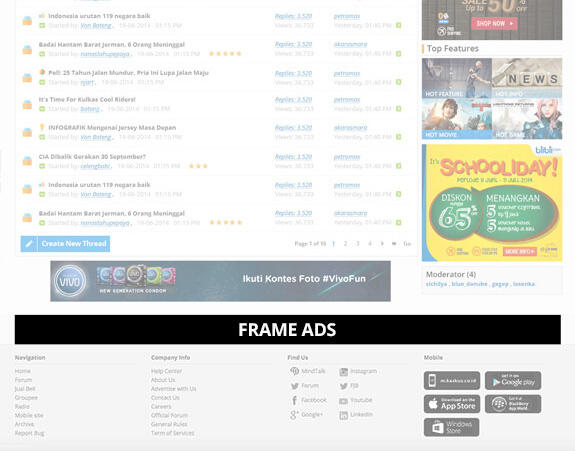Click Term of Services in Company Info
The image size is (575, 451).
pyautogui.click(x=173, y=433)
